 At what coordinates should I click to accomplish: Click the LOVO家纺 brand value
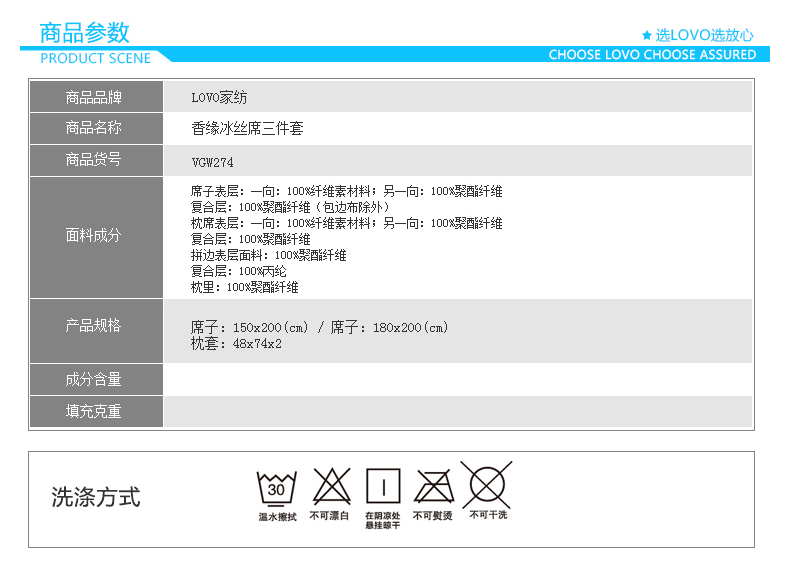pyautogui.click(x=219, y=97)
